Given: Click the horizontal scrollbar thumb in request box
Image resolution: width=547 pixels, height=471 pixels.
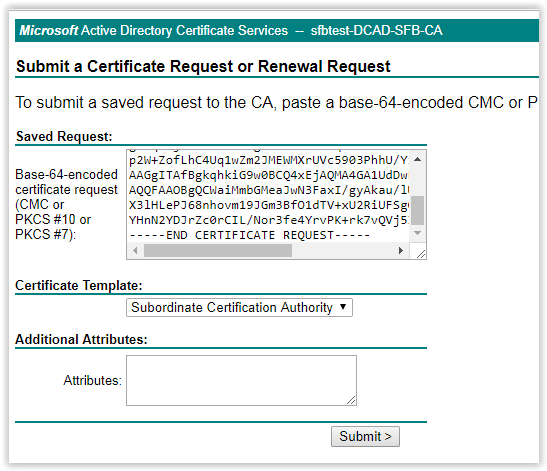Looking at the screenshot, I should tap(218, 251).
